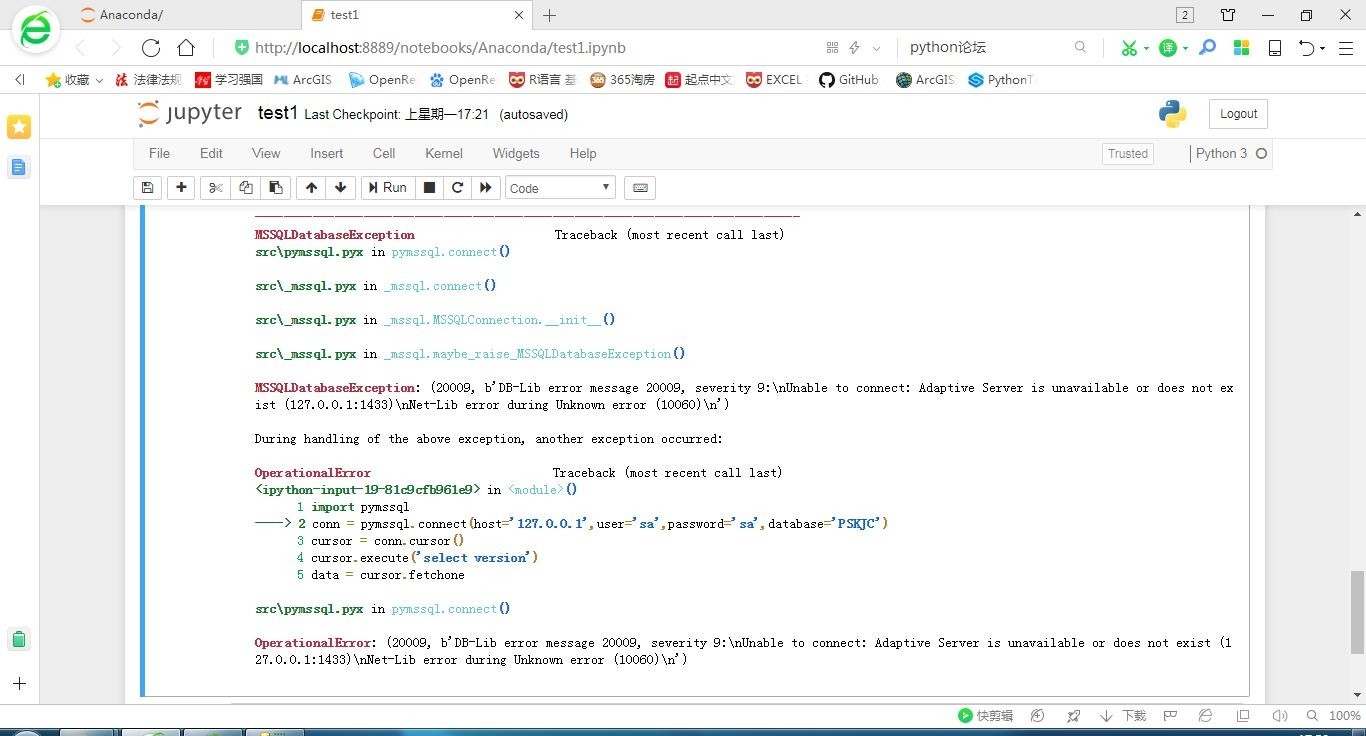Screen dimensions: 1366x736
Task: Save the notebook using the save icon
Action: 147,187
